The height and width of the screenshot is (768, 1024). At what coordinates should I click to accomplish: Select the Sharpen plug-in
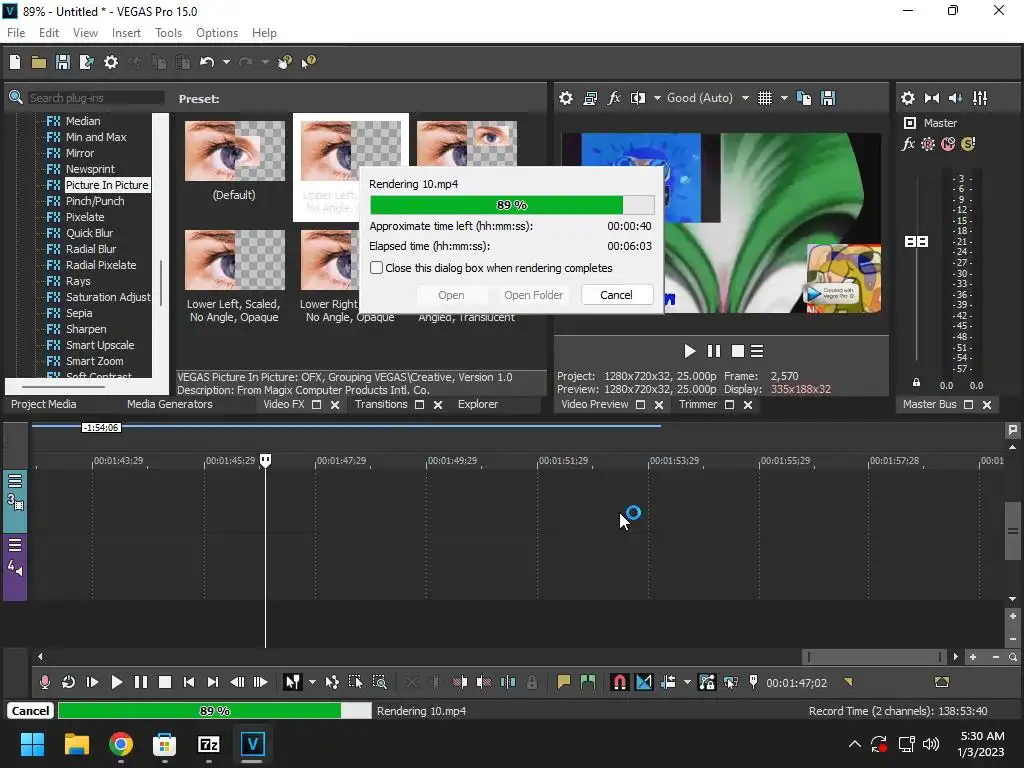tap(86, 329)
